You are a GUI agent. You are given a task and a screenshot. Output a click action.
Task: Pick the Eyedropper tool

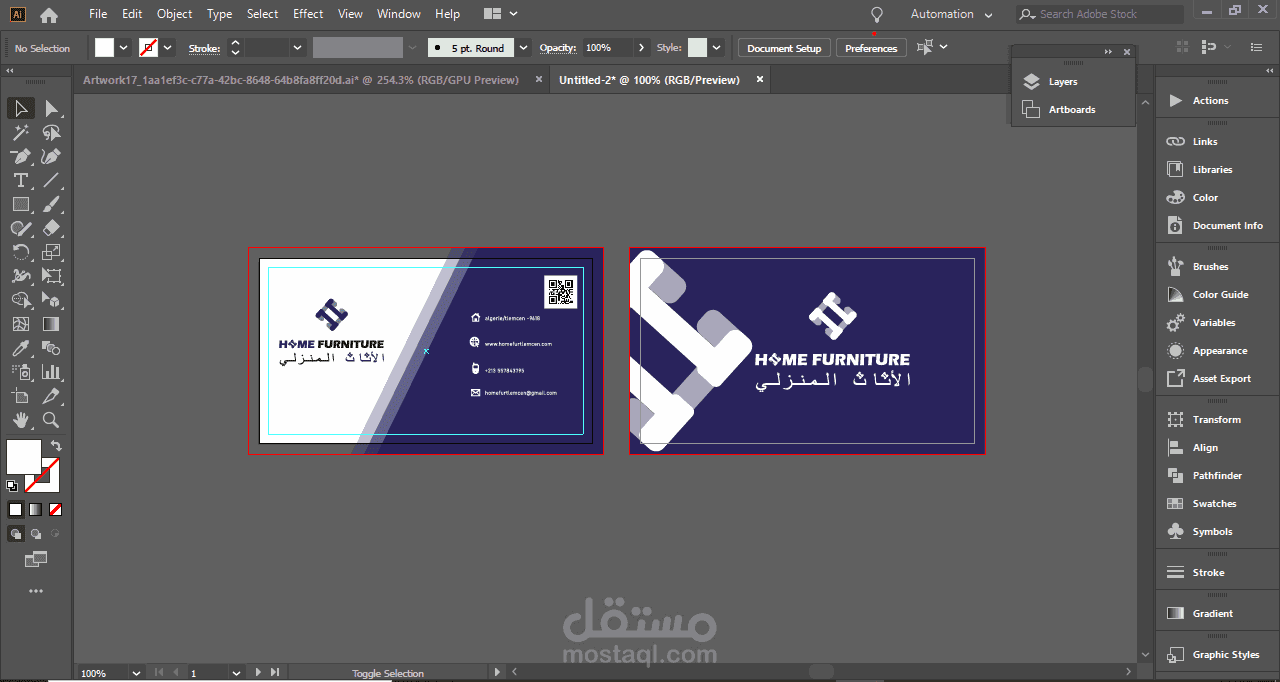coord(20,348)
